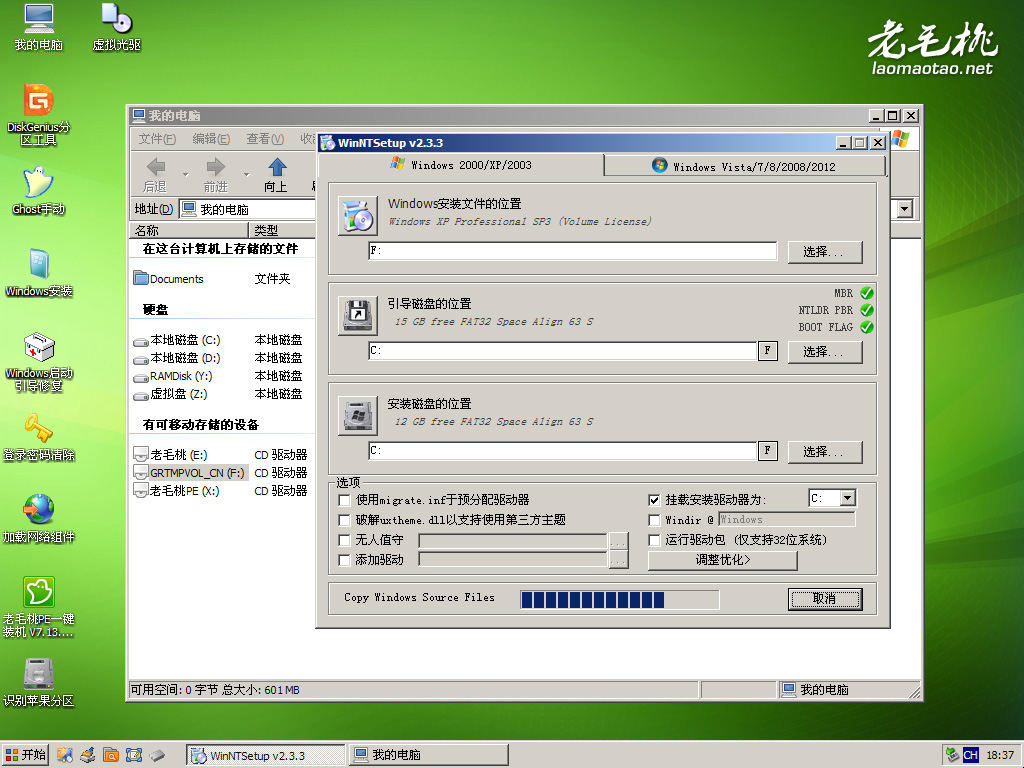Click the boot drive path field showing C:
This screenshot has width=1024, height=768.
[562, 351]
